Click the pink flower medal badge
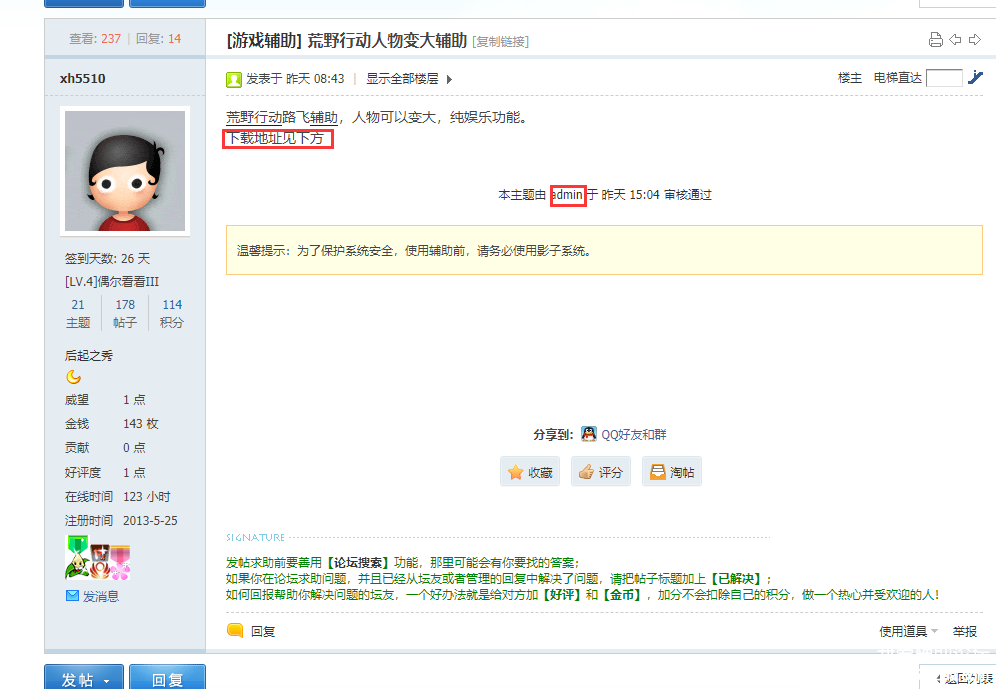996x689 pixels. pyautogui.click(x=121, y=562)
